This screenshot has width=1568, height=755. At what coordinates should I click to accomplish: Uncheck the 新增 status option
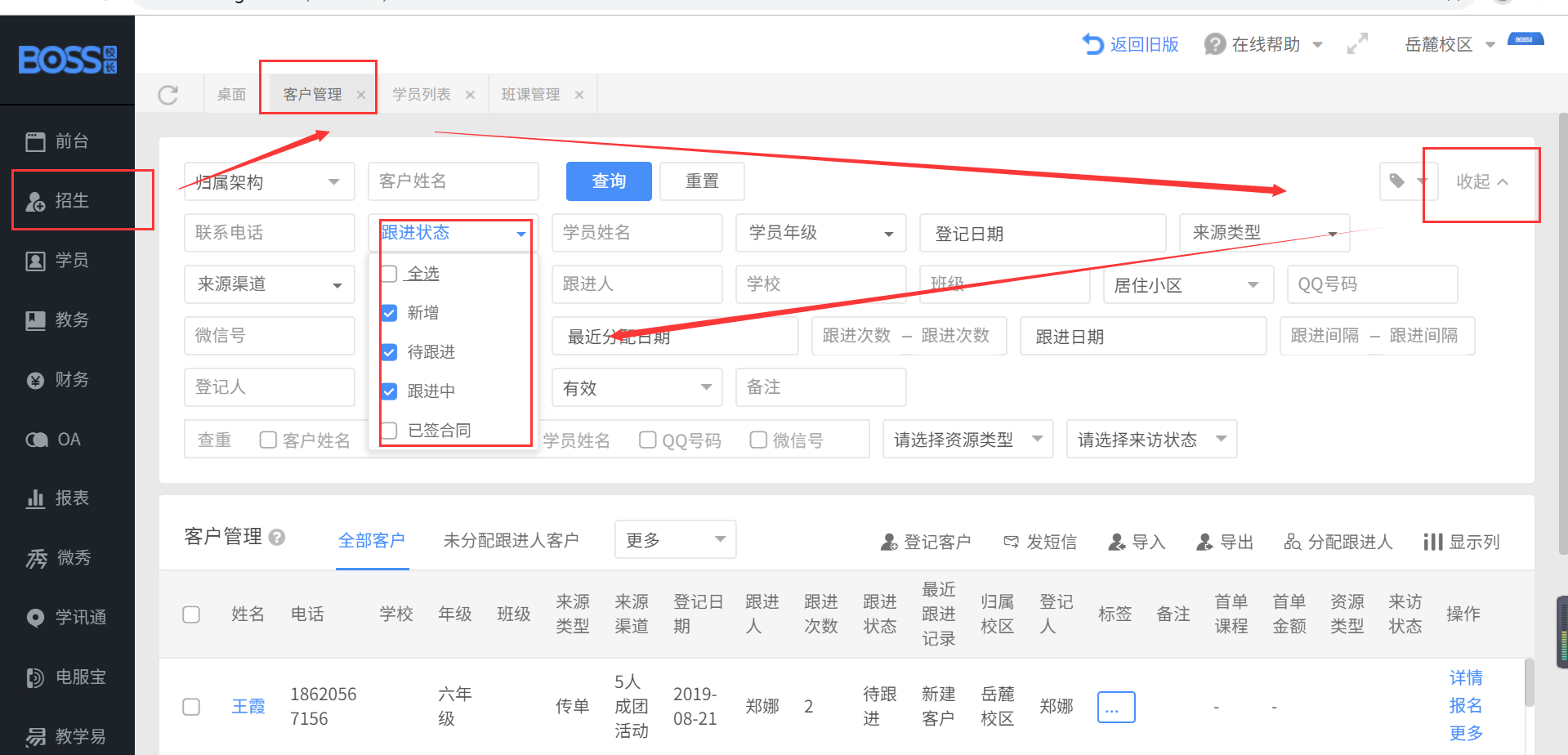(390, 313)
